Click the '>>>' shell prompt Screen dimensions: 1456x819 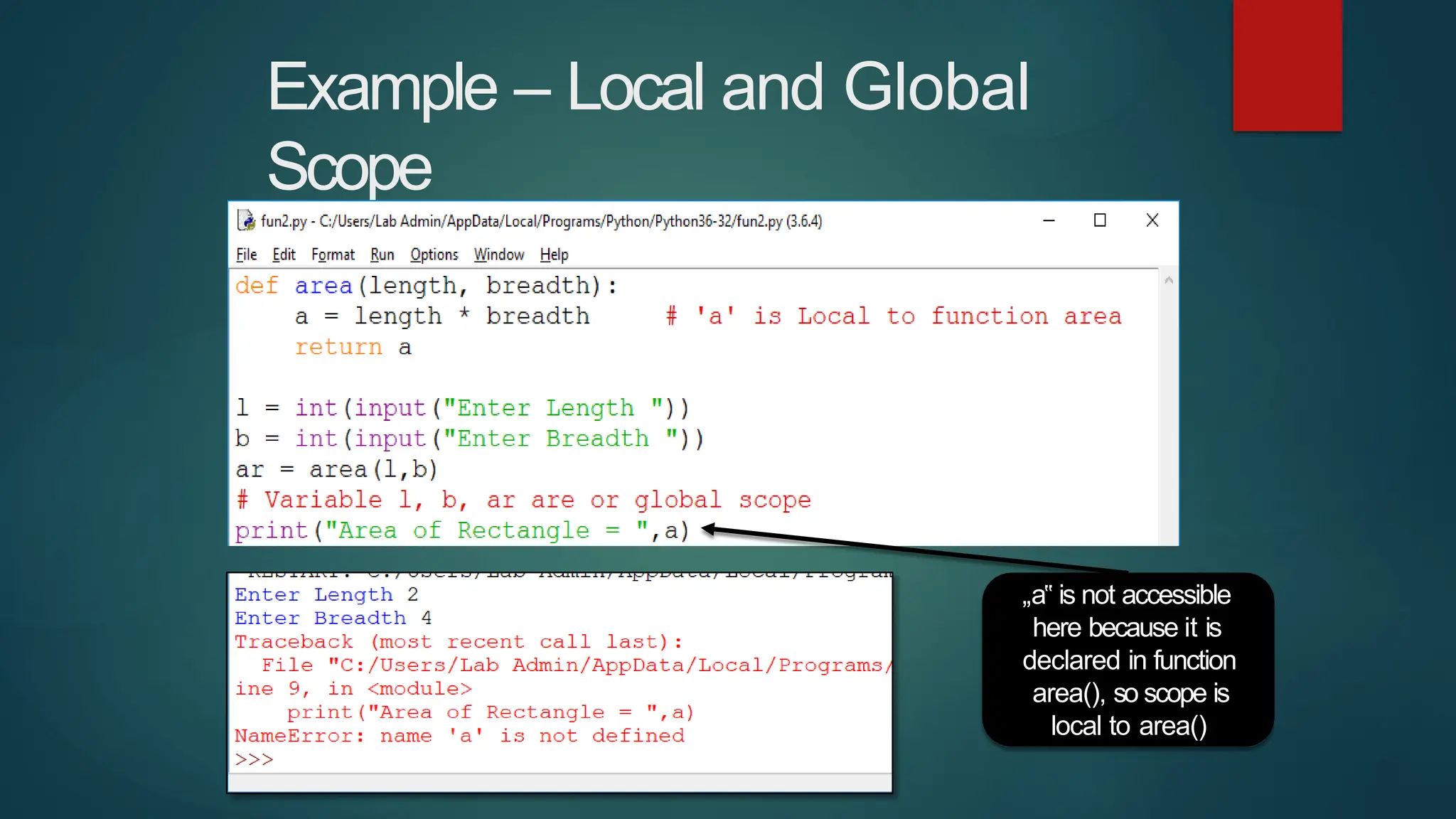pos(254,759)
